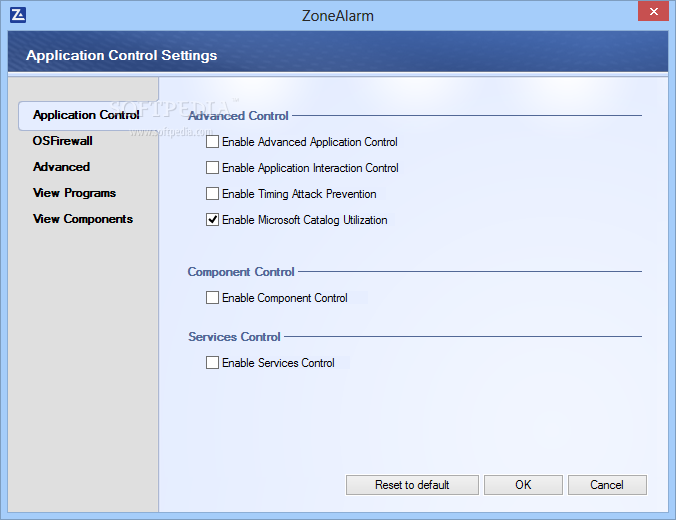Image resolution: width=676 pixels, height=520 pixels.
Task: Click the Reset to default button
Action: point(412,485)
